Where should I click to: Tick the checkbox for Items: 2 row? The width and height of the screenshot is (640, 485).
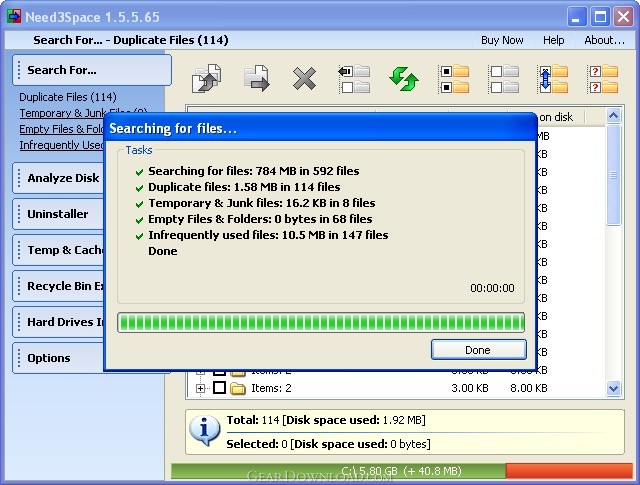(x=220, y=388)
